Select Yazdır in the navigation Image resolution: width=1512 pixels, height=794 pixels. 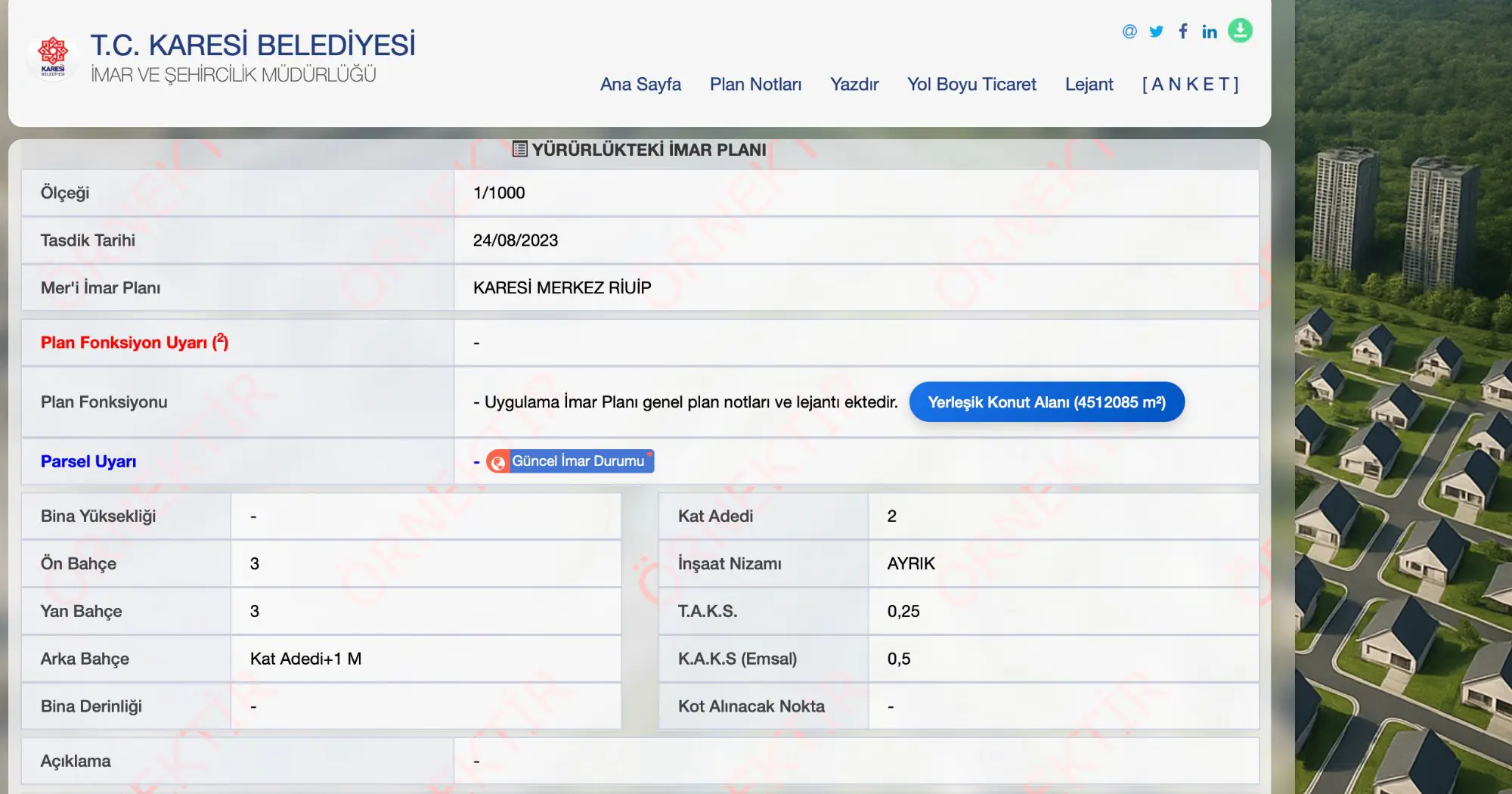point(854,84)
